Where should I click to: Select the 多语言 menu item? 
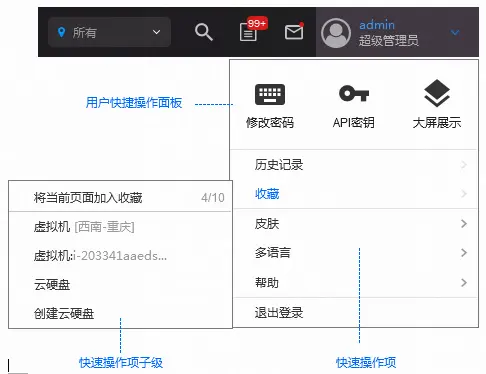click(356, 253)
